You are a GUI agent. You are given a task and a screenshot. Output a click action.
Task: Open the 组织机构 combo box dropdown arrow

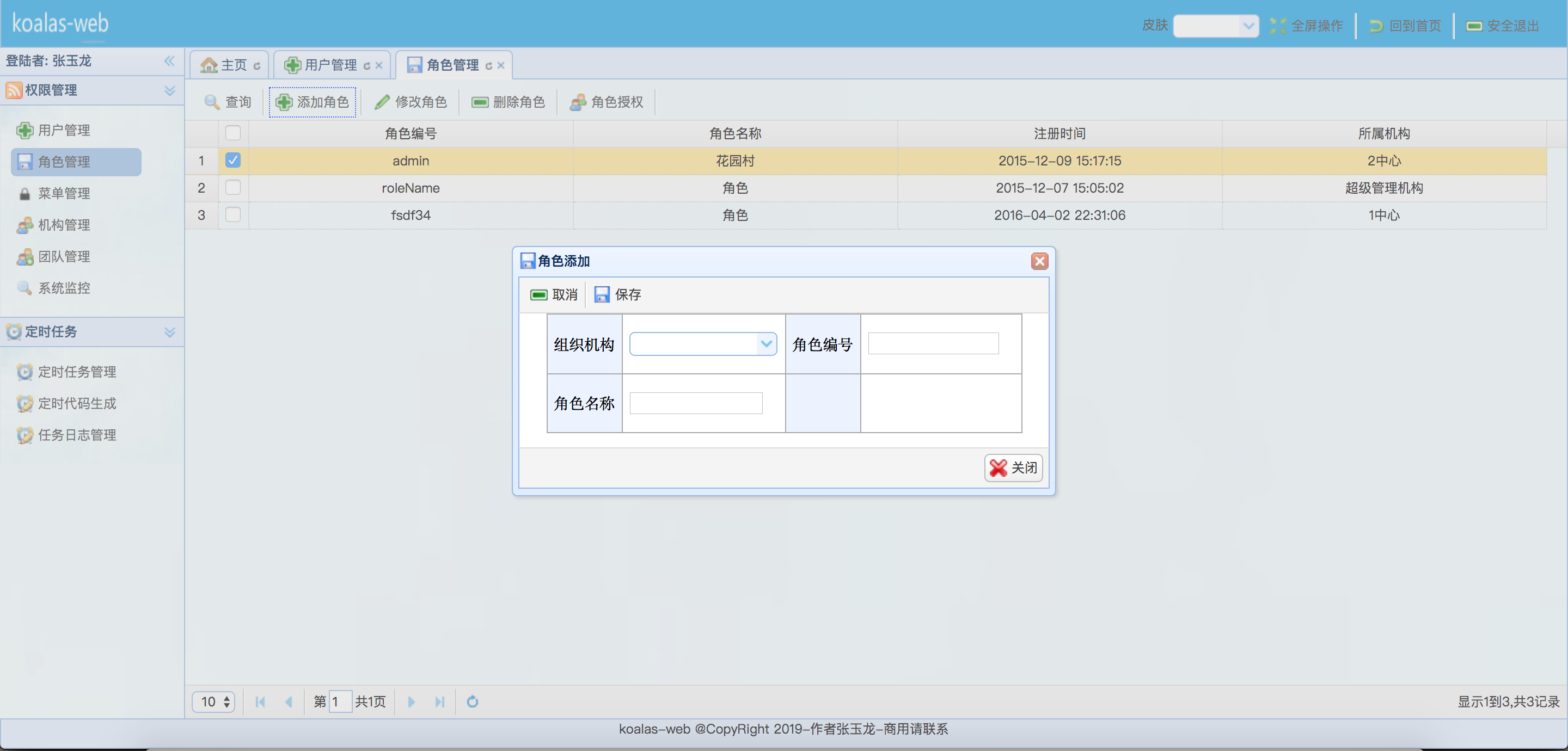pyautogui.click(x=767, y=344)
